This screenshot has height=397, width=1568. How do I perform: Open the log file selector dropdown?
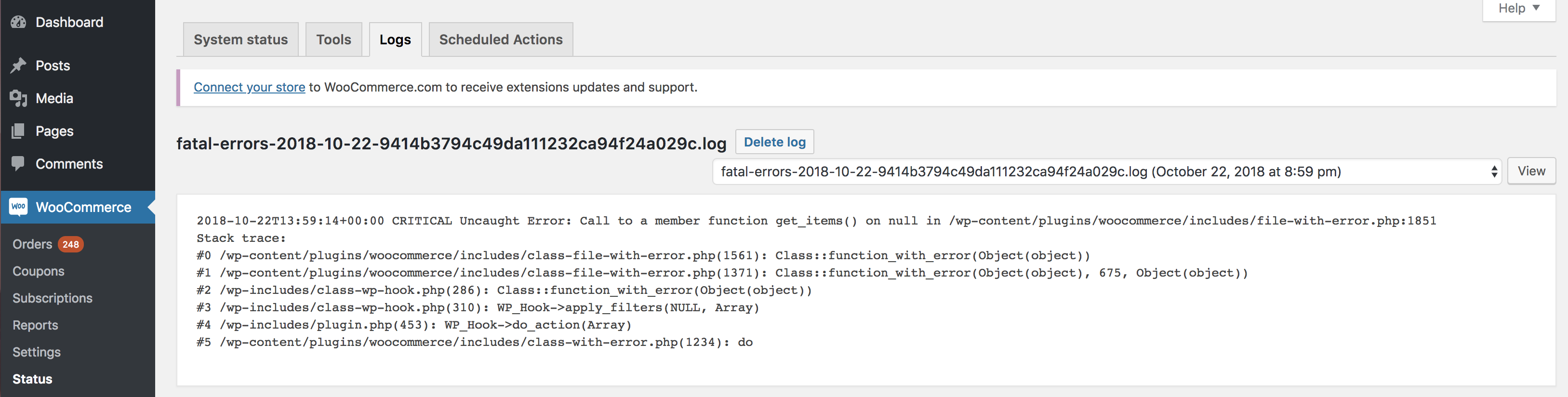(x=1106, y=172)
